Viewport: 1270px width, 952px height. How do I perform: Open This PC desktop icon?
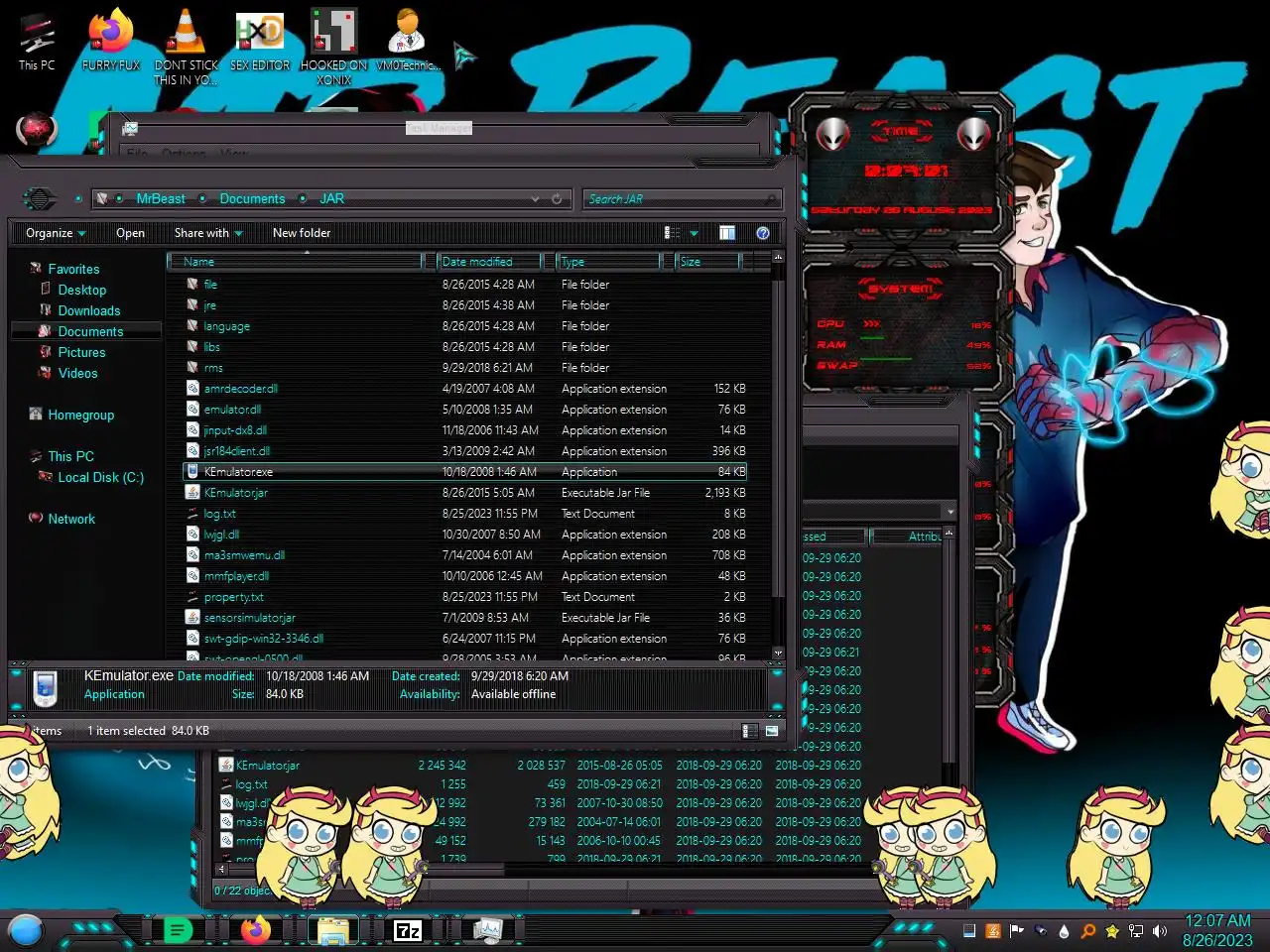[37, 42]
